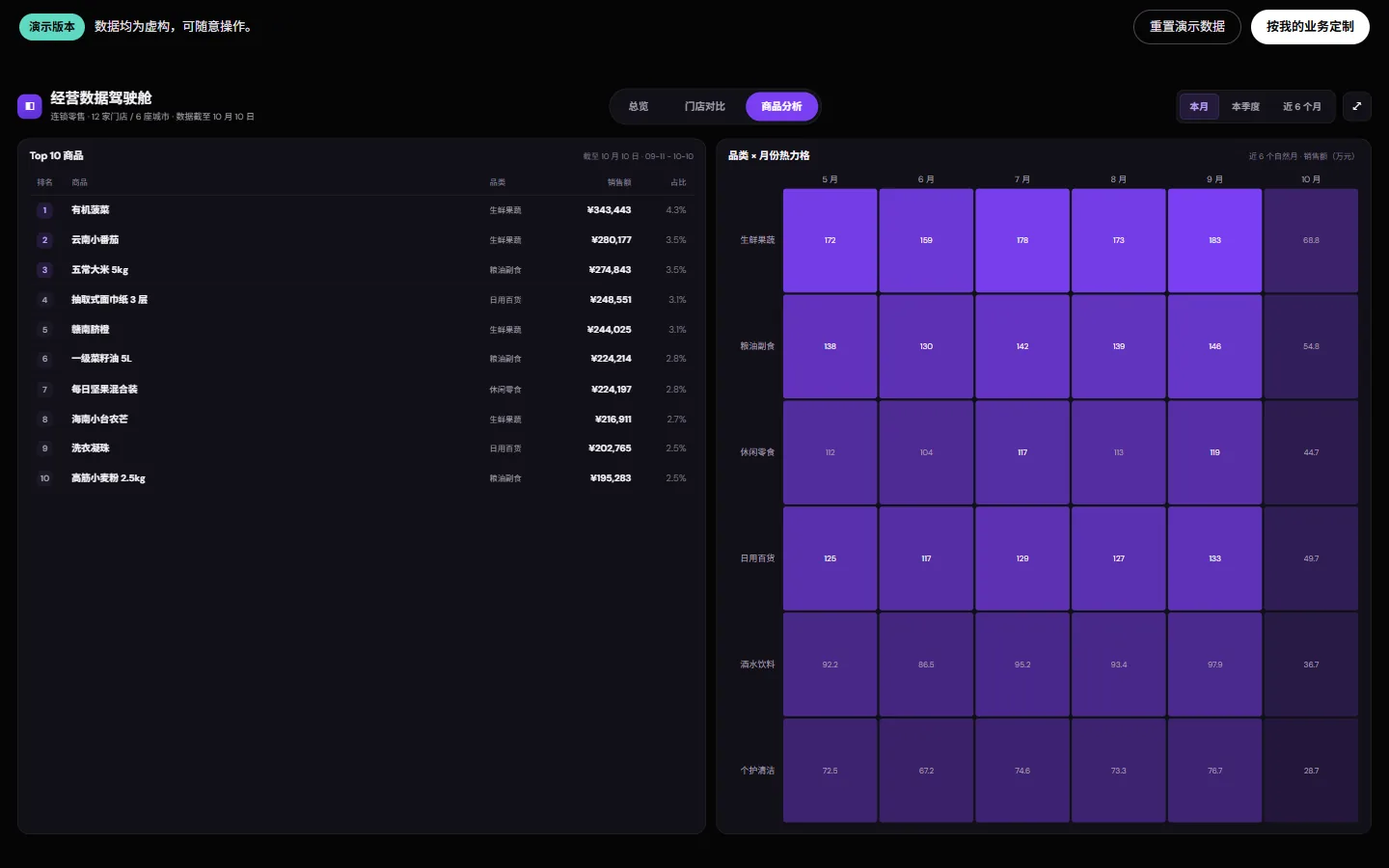Click the 抽取式面巾纸 3 层 product
The width and height of the screenshot is (1389, 868).
109,300
